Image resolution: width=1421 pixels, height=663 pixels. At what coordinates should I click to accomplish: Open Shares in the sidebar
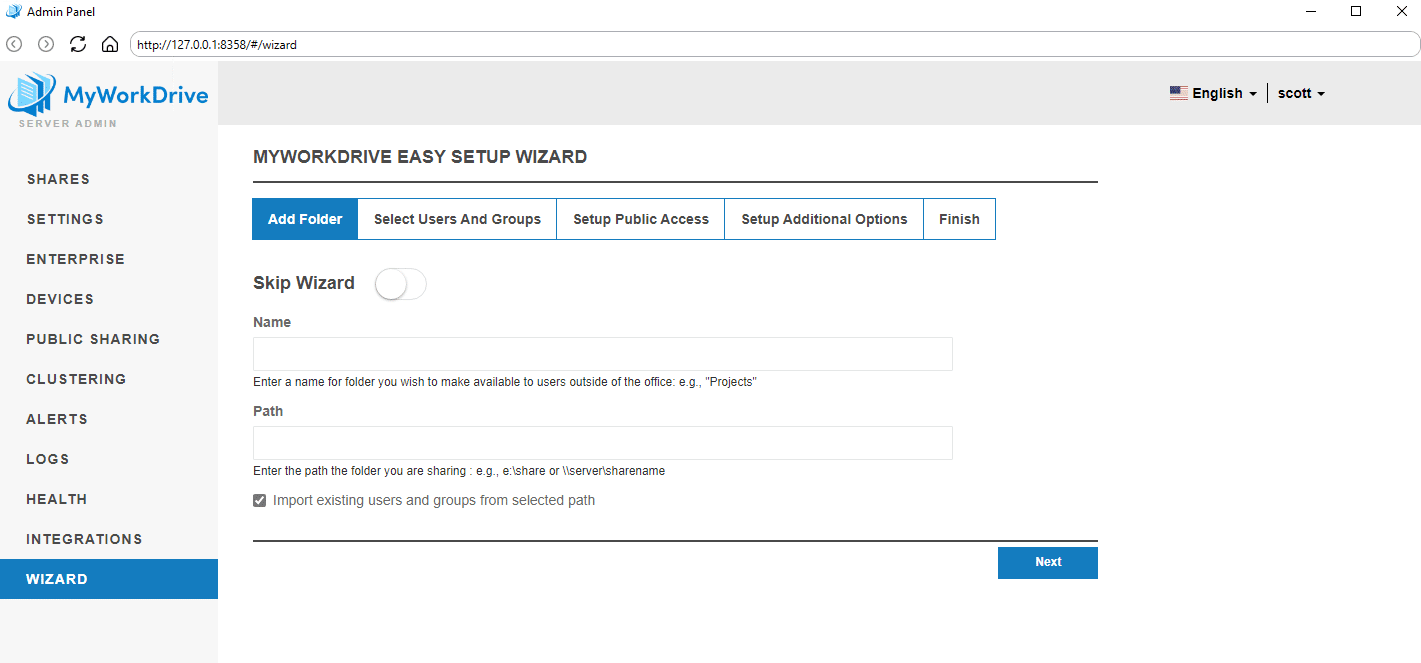click(58, 179)
